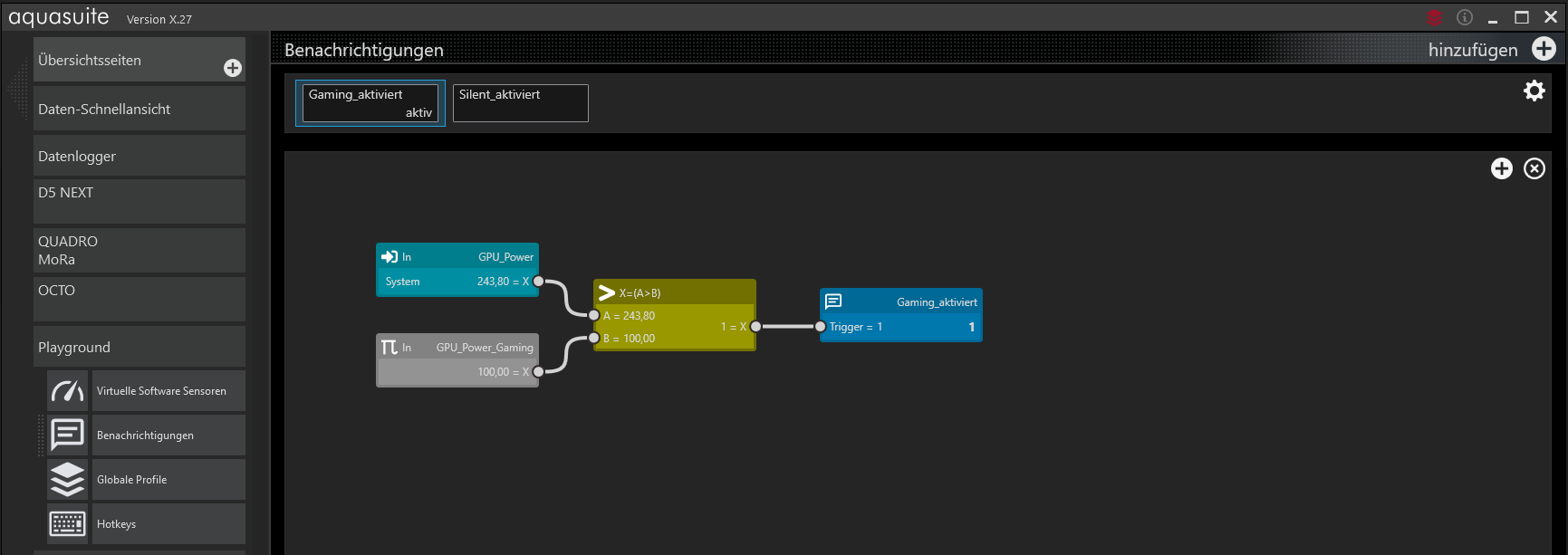This screenshot has width=1568, height=555.
Task: Select the Gaming_aktiviert notification tab
Action: (370, 102)
